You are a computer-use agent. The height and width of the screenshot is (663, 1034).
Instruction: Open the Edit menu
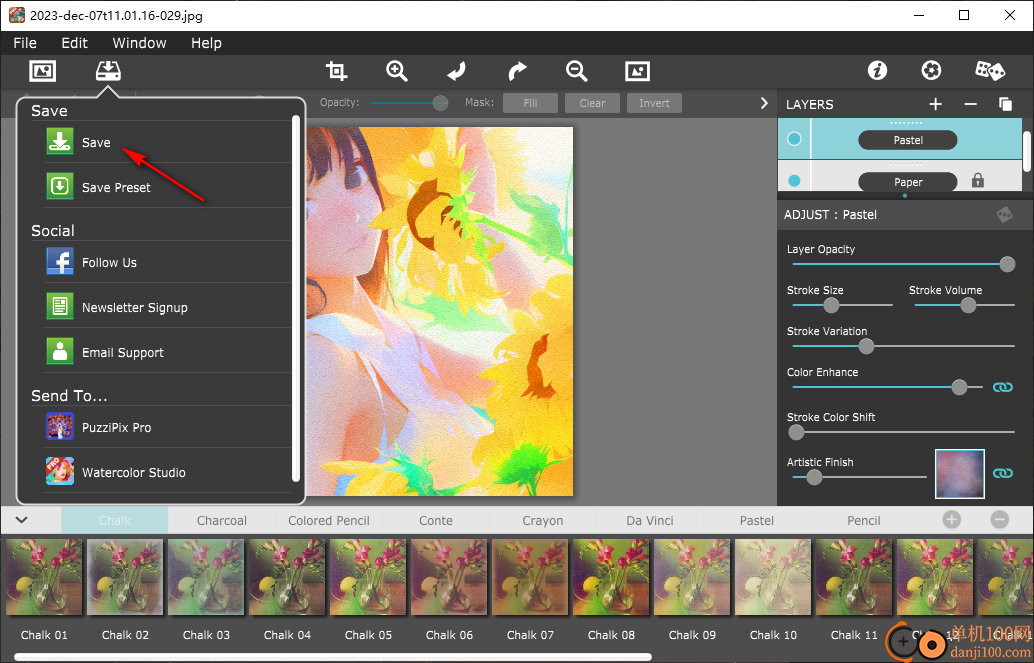click(75, 43)
